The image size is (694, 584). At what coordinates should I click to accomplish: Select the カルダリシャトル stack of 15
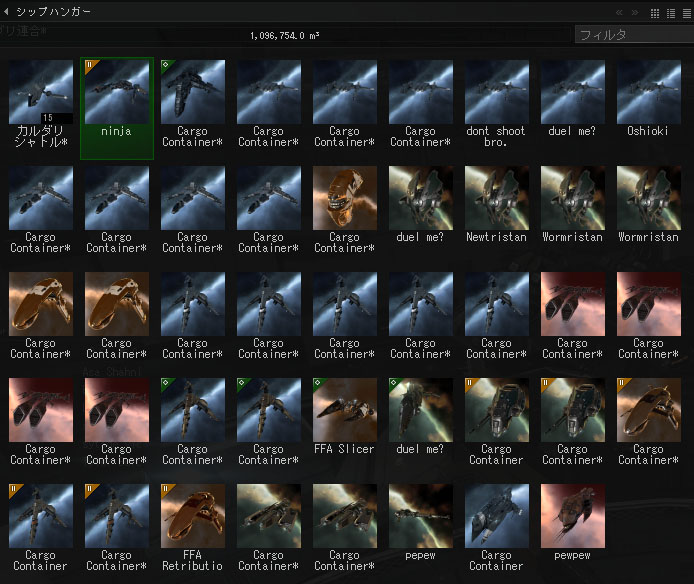41,104
